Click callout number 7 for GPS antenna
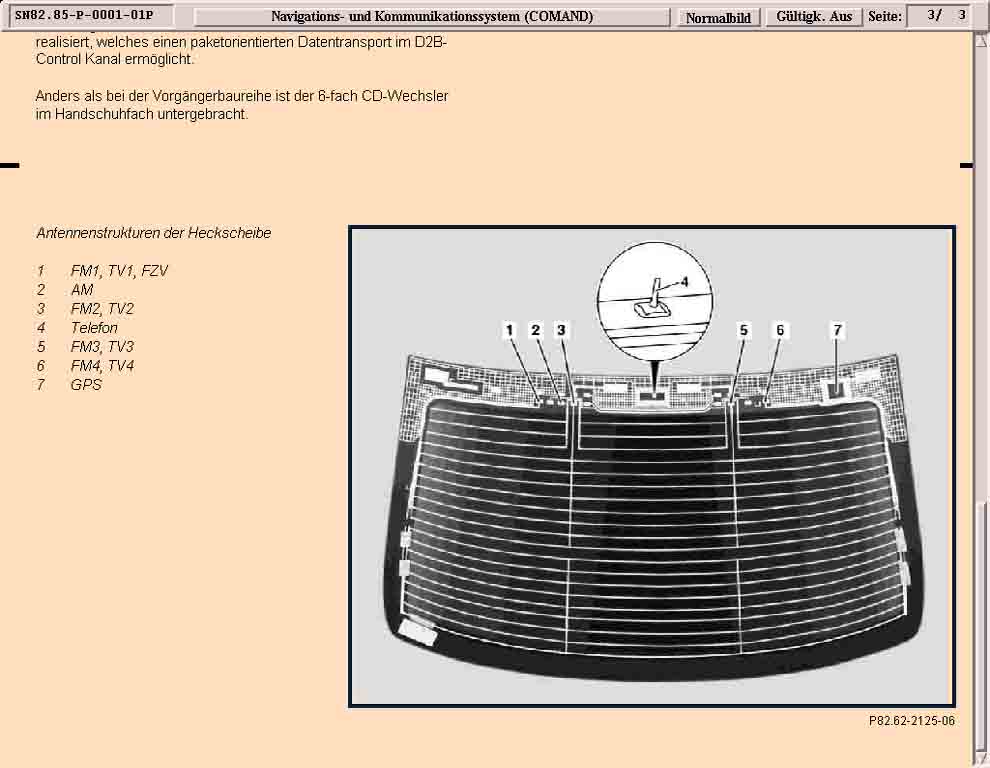 (x=837, y=330)
